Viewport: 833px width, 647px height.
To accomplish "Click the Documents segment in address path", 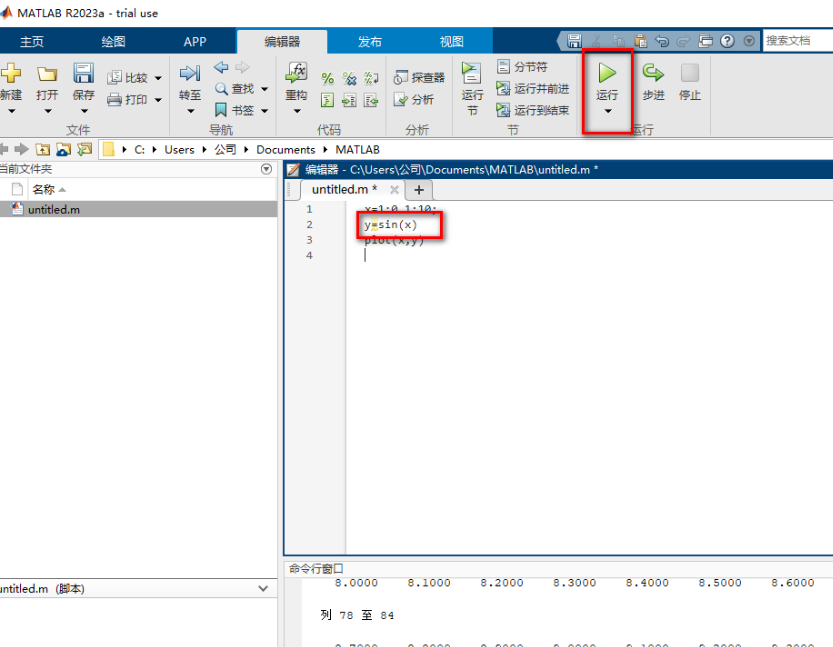I will 285,150.
